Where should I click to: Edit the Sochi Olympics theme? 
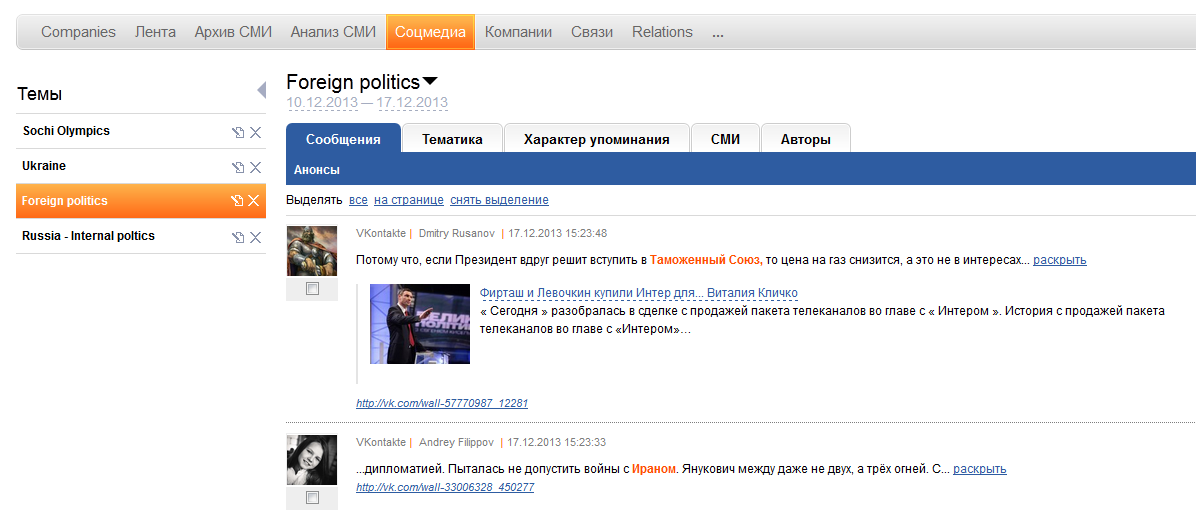pyautogui.click(x=238, y=133)
